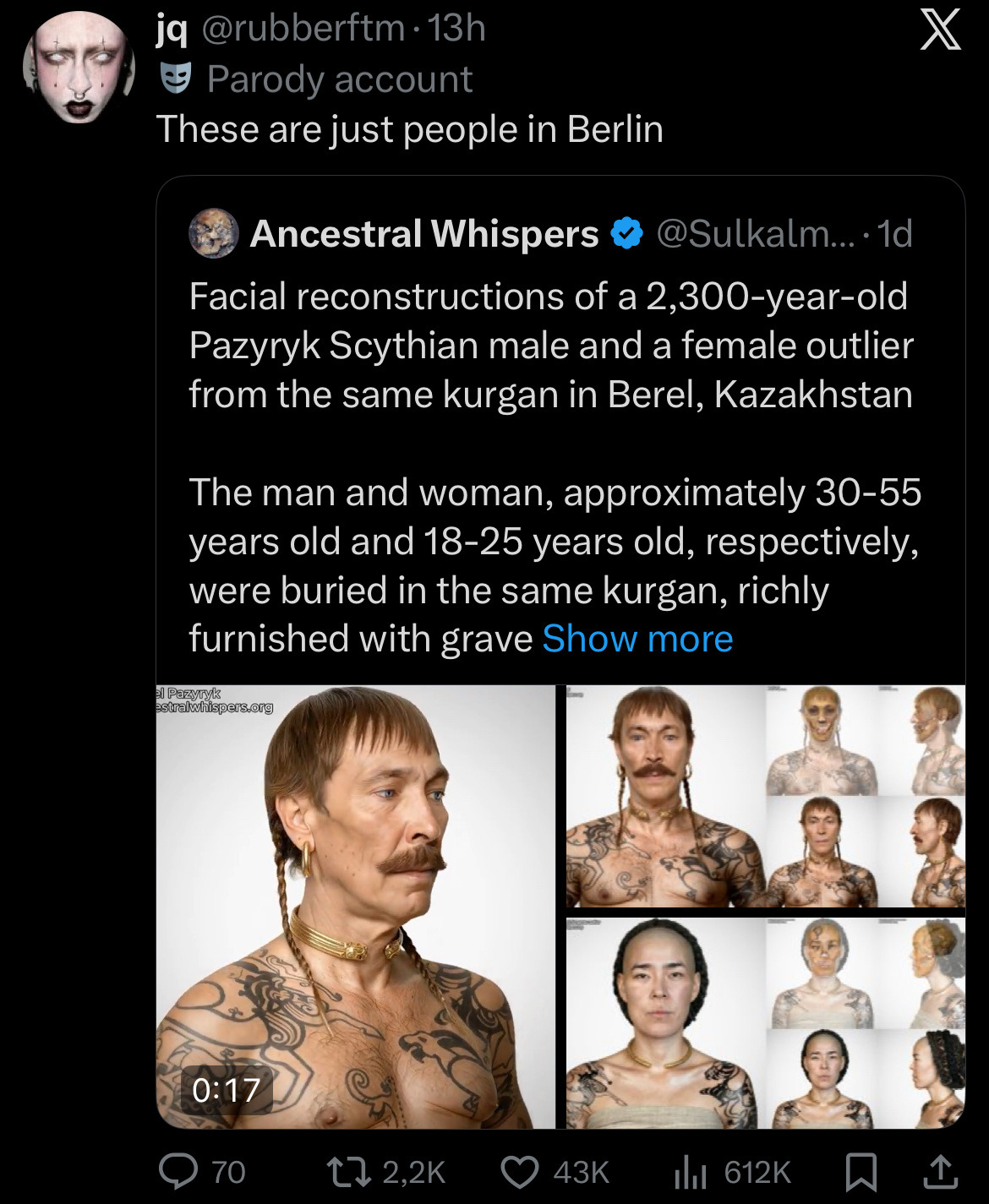Bookmark this post

pyautogui.click(x=862, y=1171)
